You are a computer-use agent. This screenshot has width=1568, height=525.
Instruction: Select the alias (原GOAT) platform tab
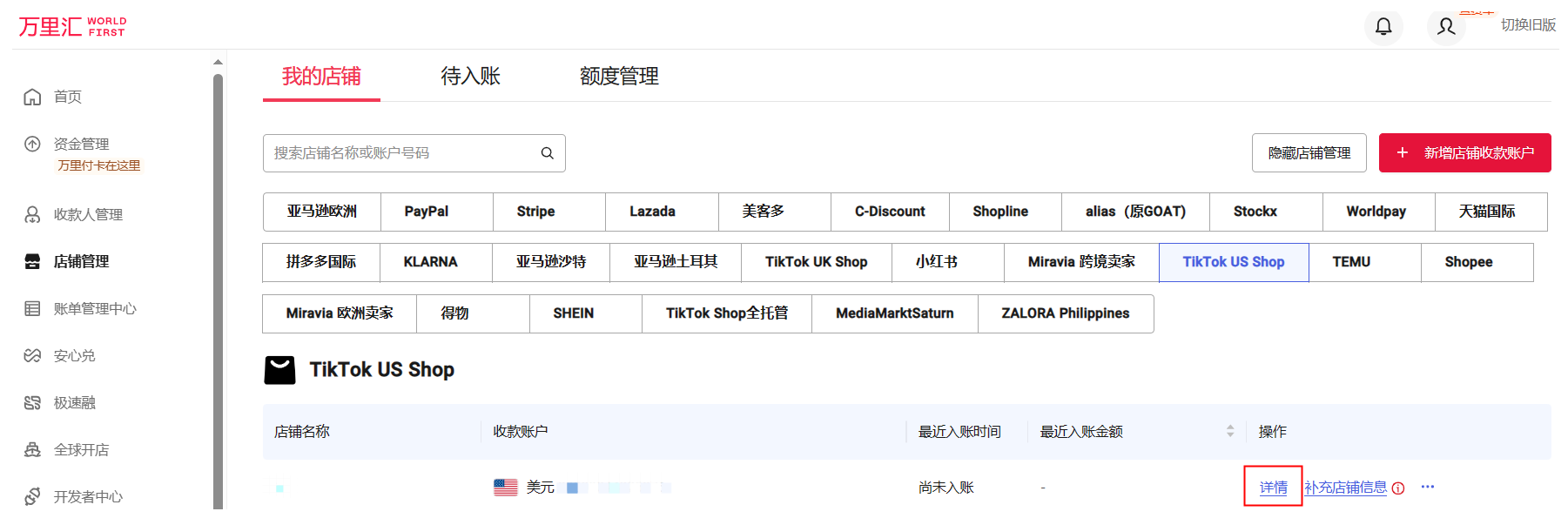pos(1136,212)
